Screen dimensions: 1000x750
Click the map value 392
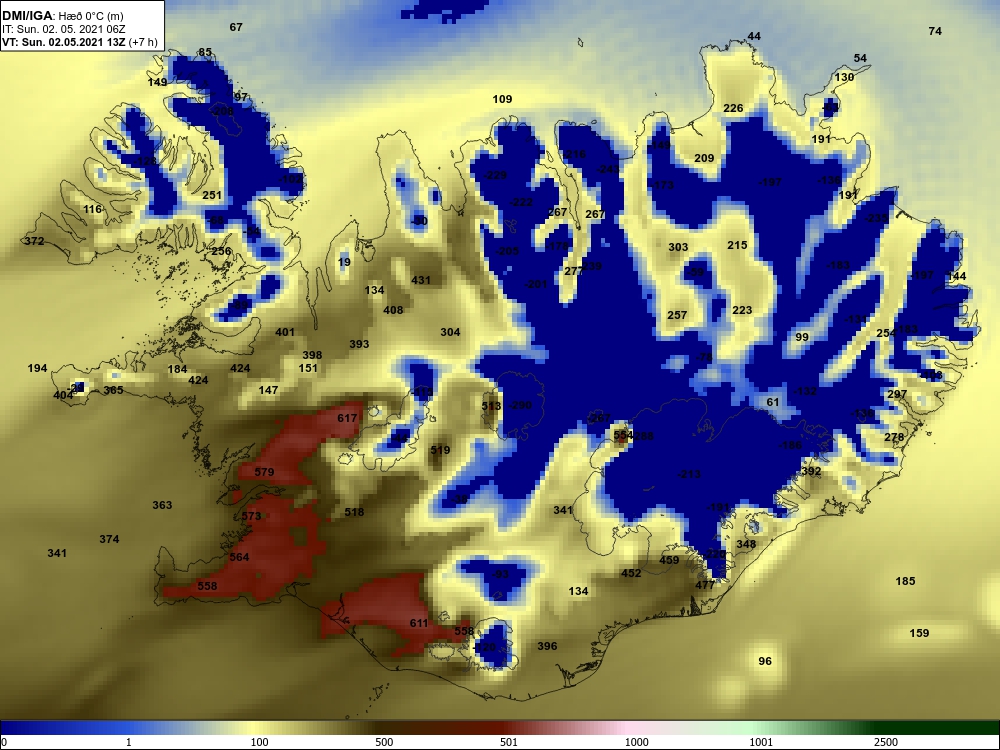[811, 471]
